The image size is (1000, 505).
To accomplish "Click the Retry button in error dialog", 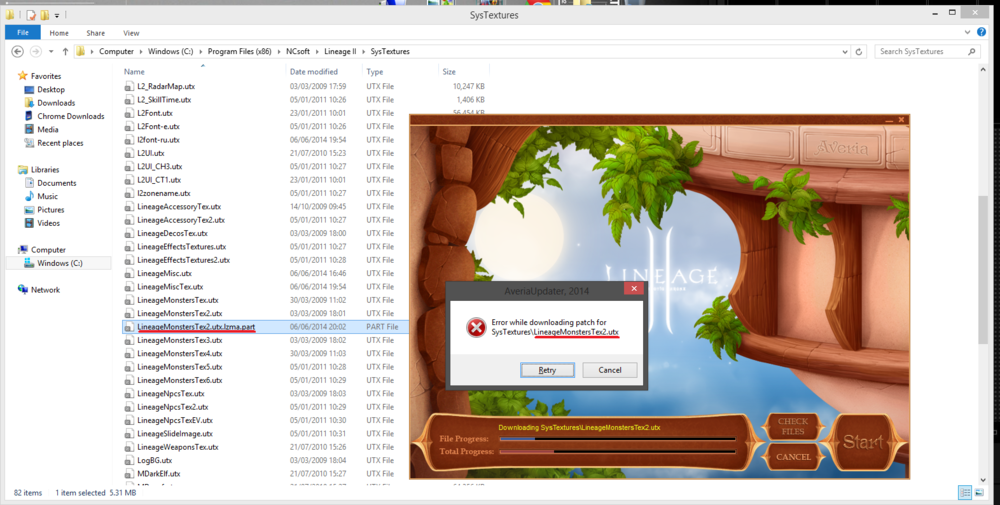I will (x=547, y=370).
